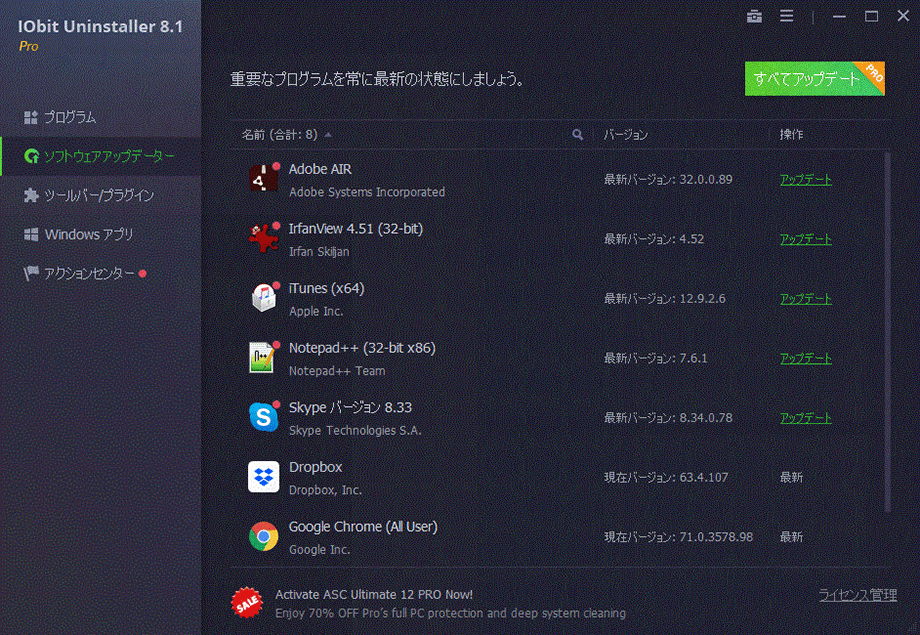Open ツールバー/プラグイン section
The height and width of the screenshot is (635, 920).
click(100, 195)
